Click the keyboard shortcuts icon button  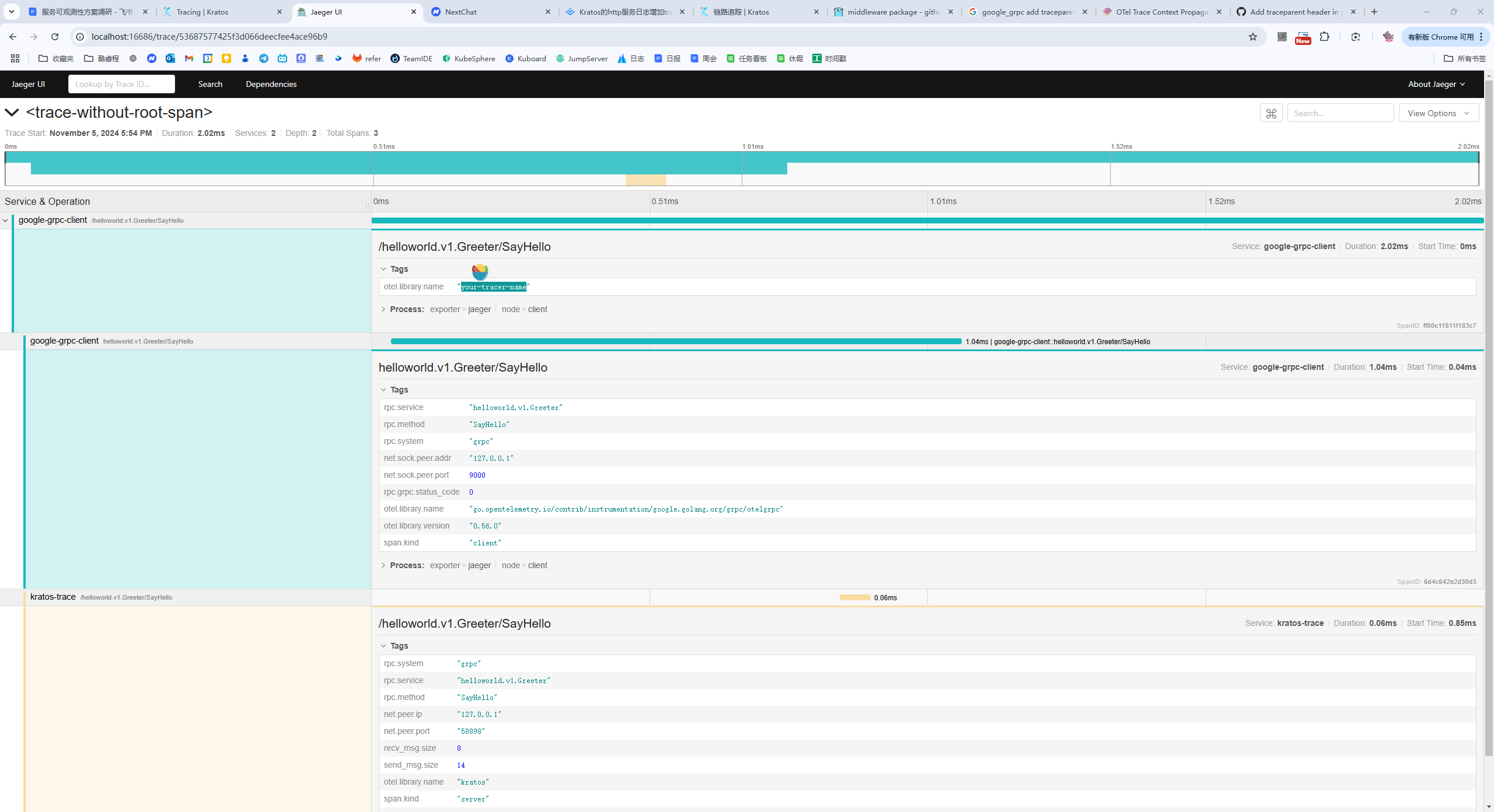coord(1271,113)
